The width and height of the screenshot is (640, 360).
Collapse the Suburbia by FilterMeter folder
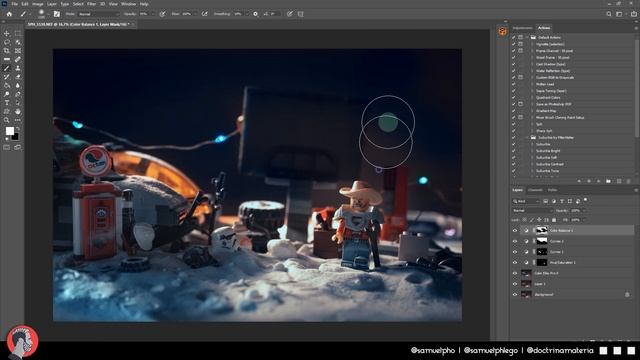527,138
